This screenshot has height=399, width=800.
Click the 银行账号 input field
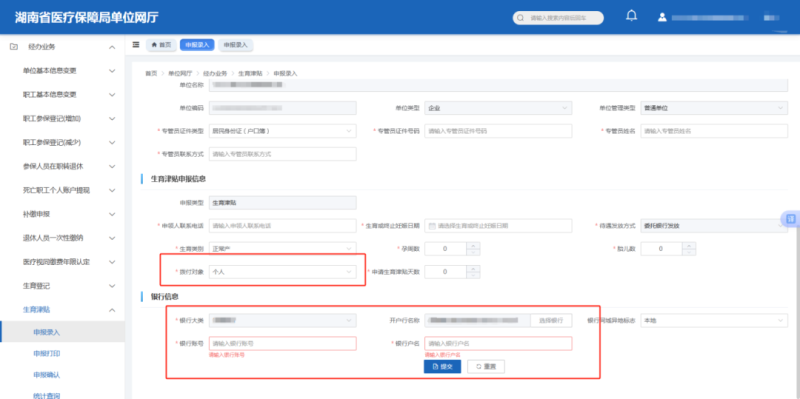[x=283, y=343]
